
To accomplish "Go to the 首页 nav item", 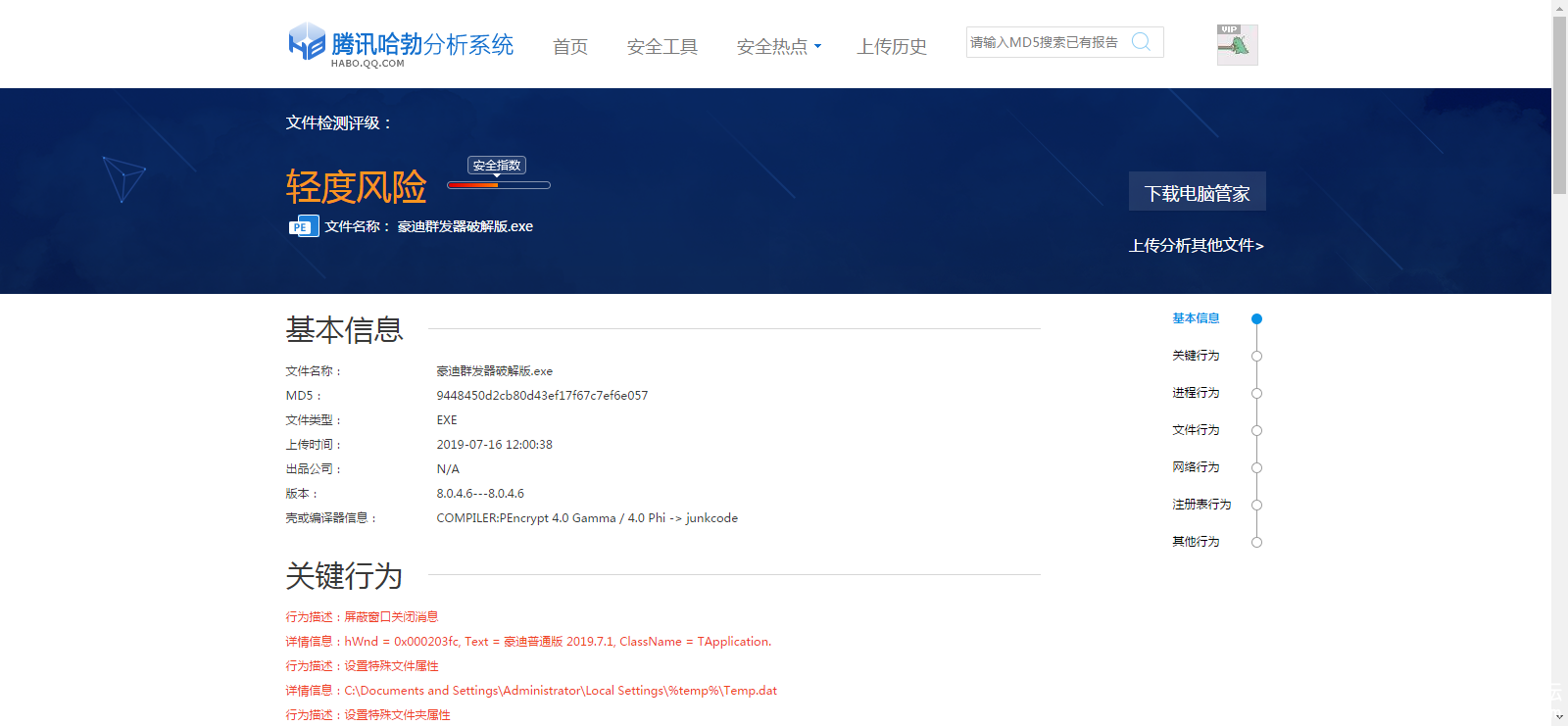I will pos(570,47).
